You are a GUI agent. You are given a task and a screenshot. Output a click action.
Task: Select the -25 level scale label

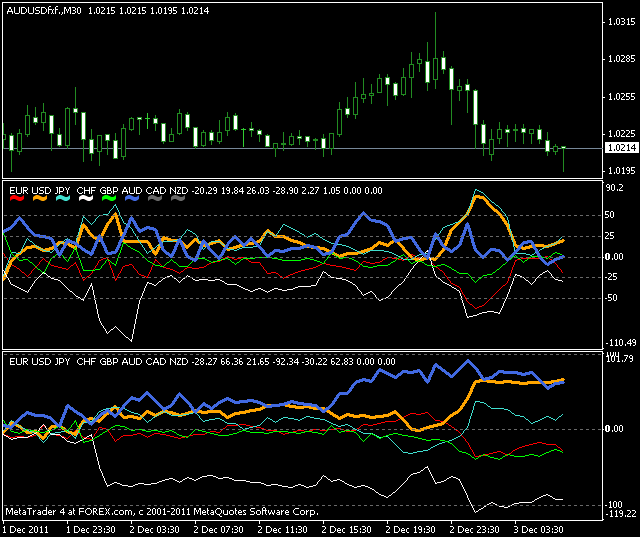click(x=611, y=277)
